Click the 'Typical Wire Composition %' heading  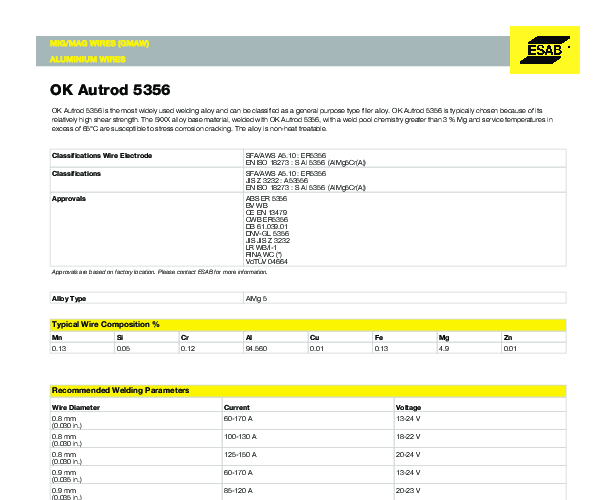pyautogui.click(x=106, y=325)
